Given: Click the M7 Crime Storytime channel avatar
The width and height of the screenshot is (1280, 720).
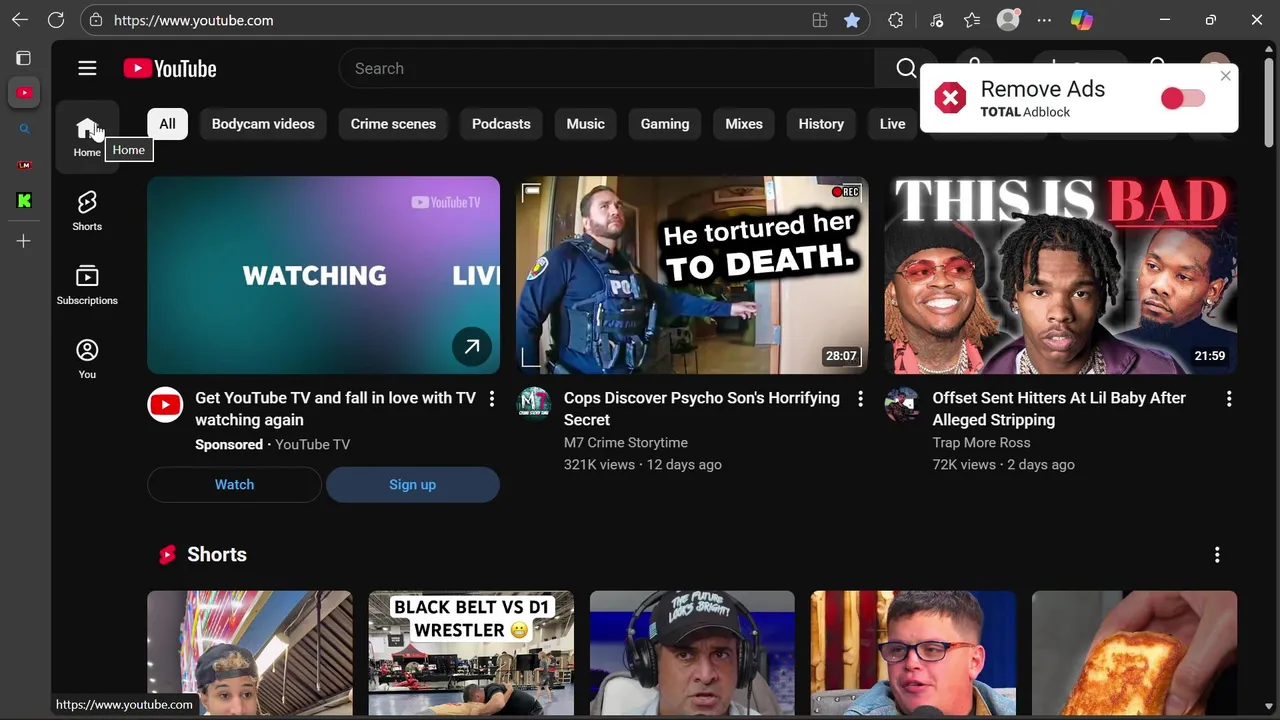Looking at the screenshot, I should click(534, 404).
